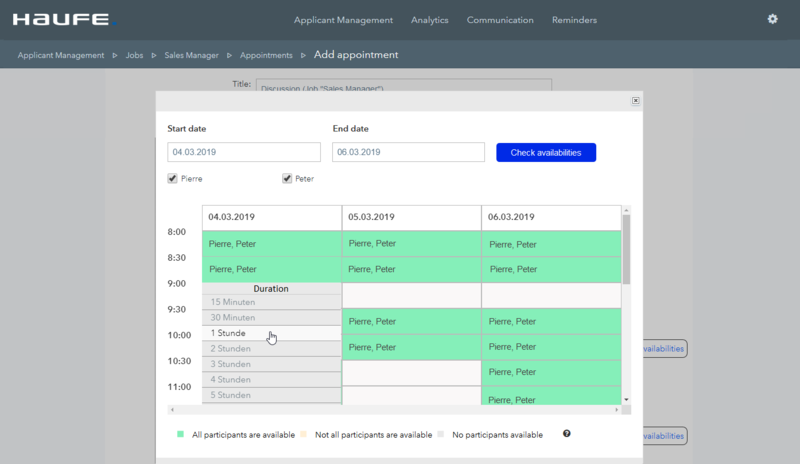Select 8:00 slot on 04.03.2019

(x=271, y=244)
